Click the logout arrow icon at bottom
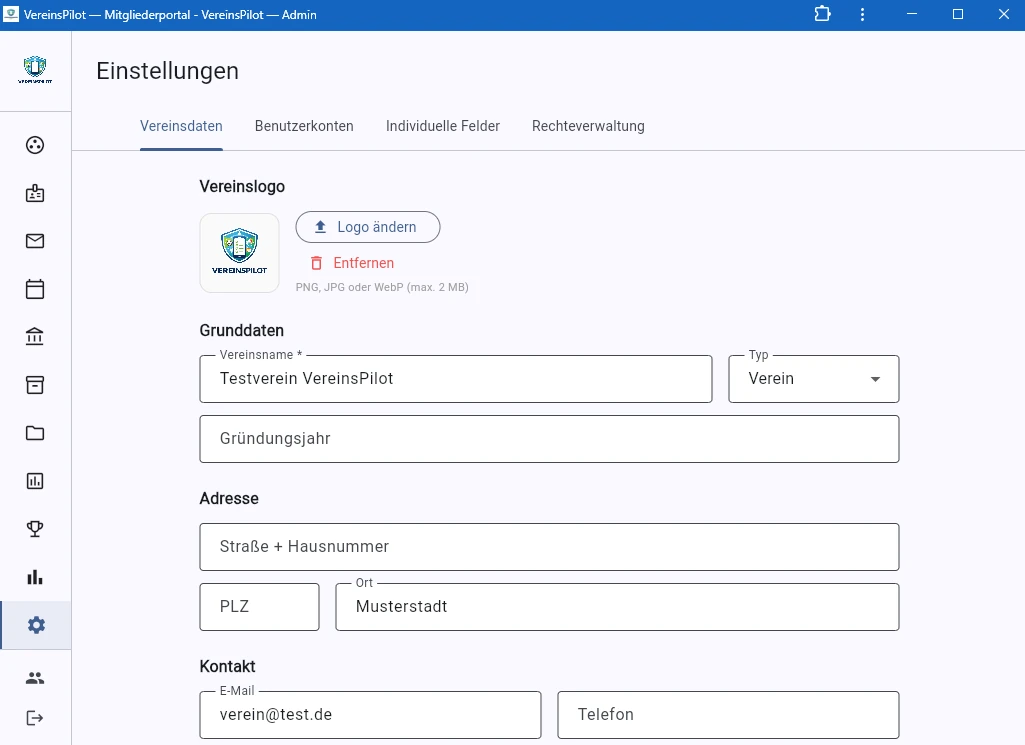The image size is (1025, 745). pyautogui.click(x=35, y=718)
